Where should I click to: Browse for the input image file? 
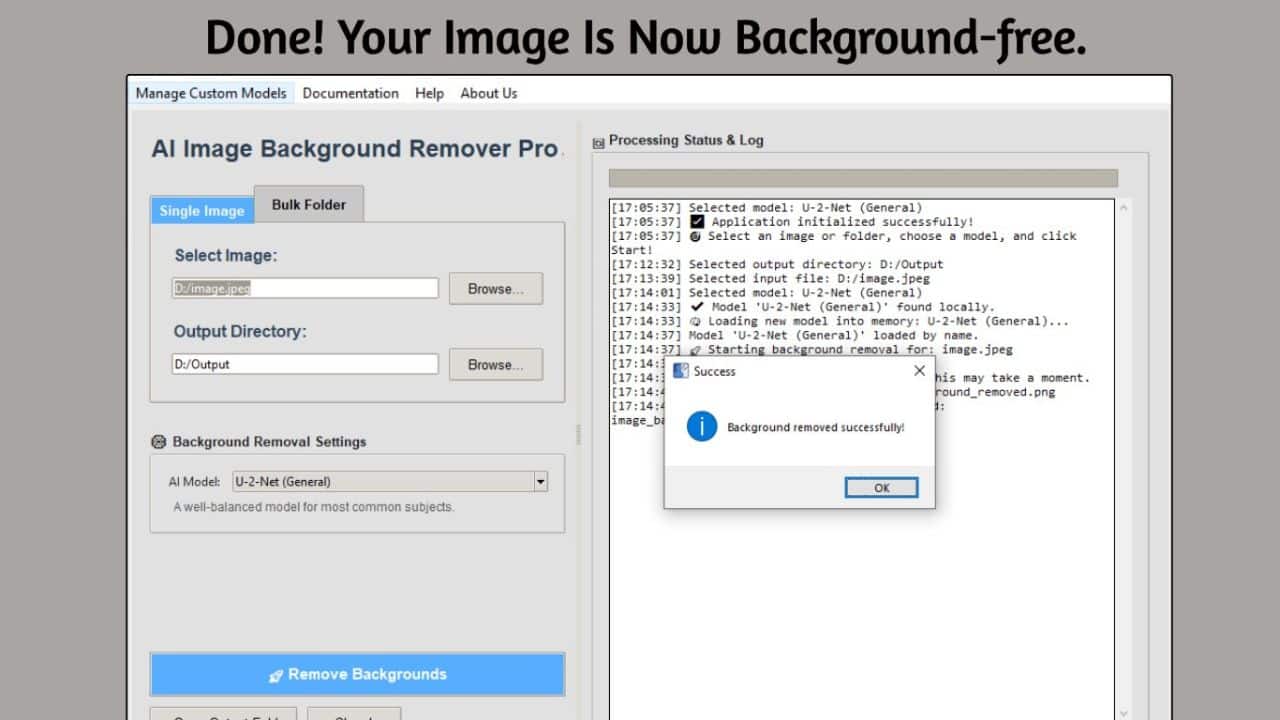coord(495,289)
